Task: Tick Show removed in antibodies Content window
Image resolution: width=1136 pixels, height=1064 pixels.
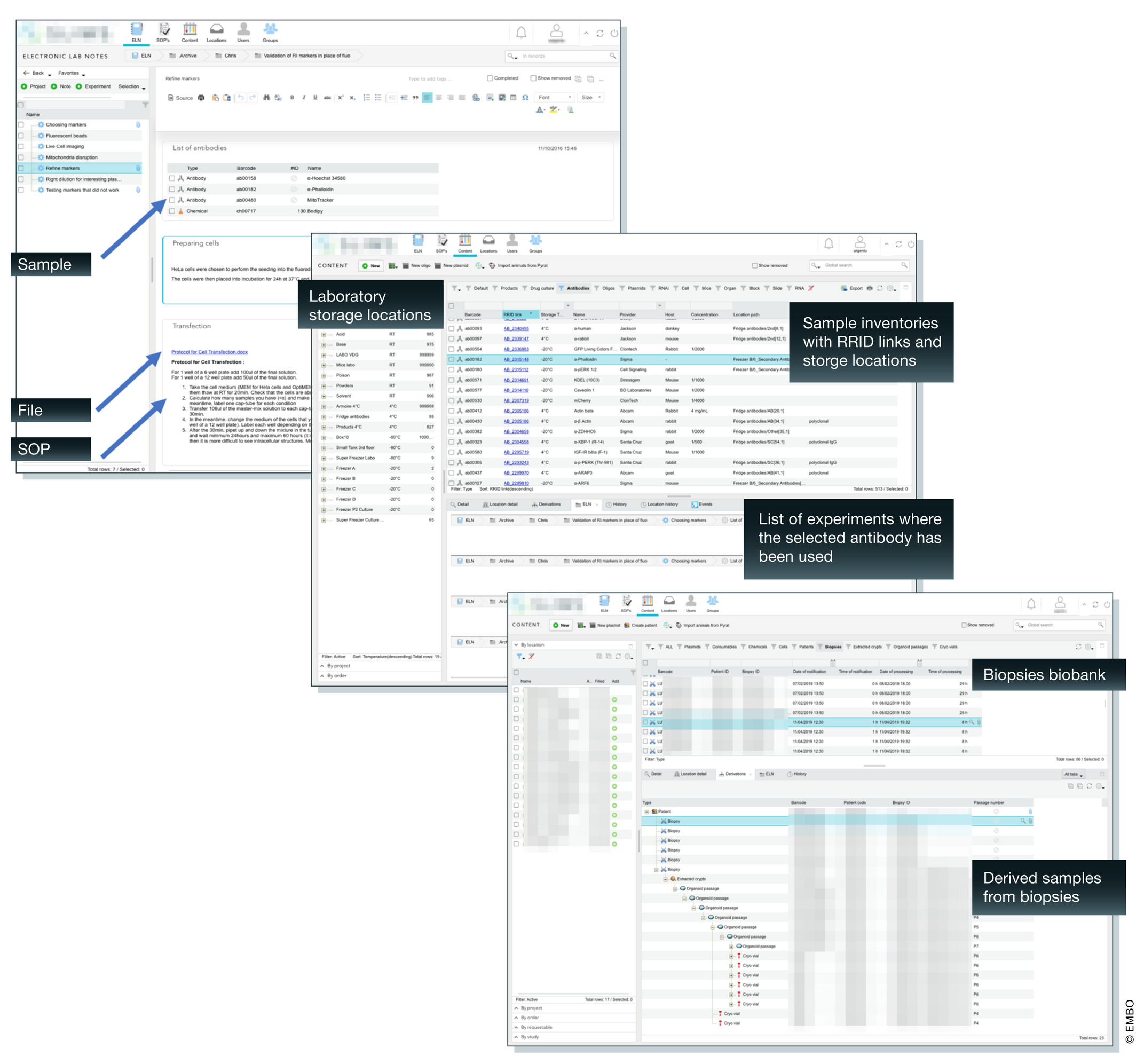Action: click(754, 266)
